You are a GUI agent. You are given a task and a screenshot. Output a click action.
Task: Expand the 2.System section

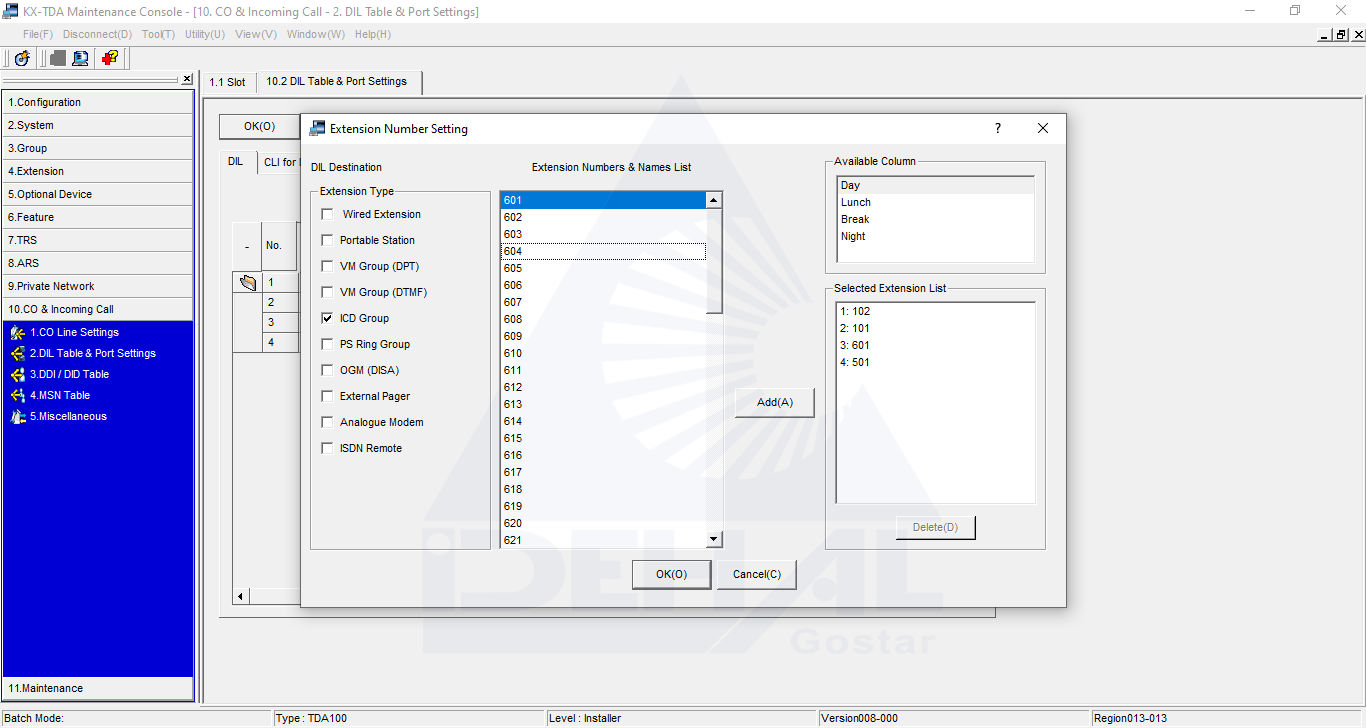[98, 125]
